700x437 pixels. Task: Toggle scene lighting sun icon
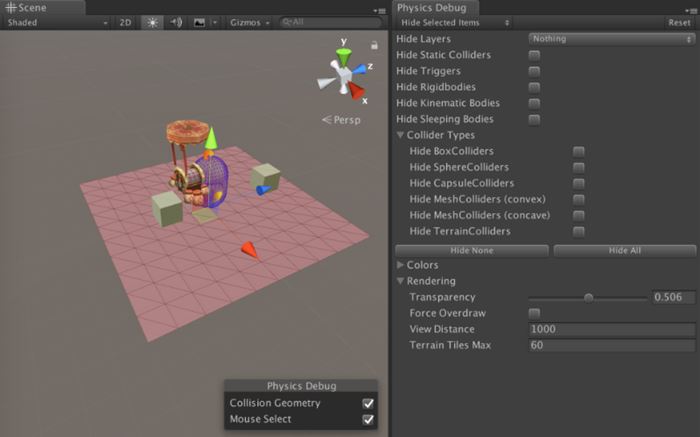point(152,22)
